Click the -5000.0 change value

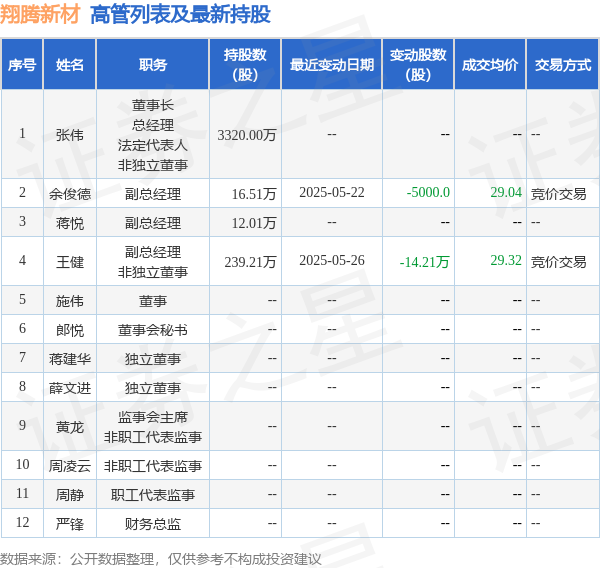click(428, 193)
